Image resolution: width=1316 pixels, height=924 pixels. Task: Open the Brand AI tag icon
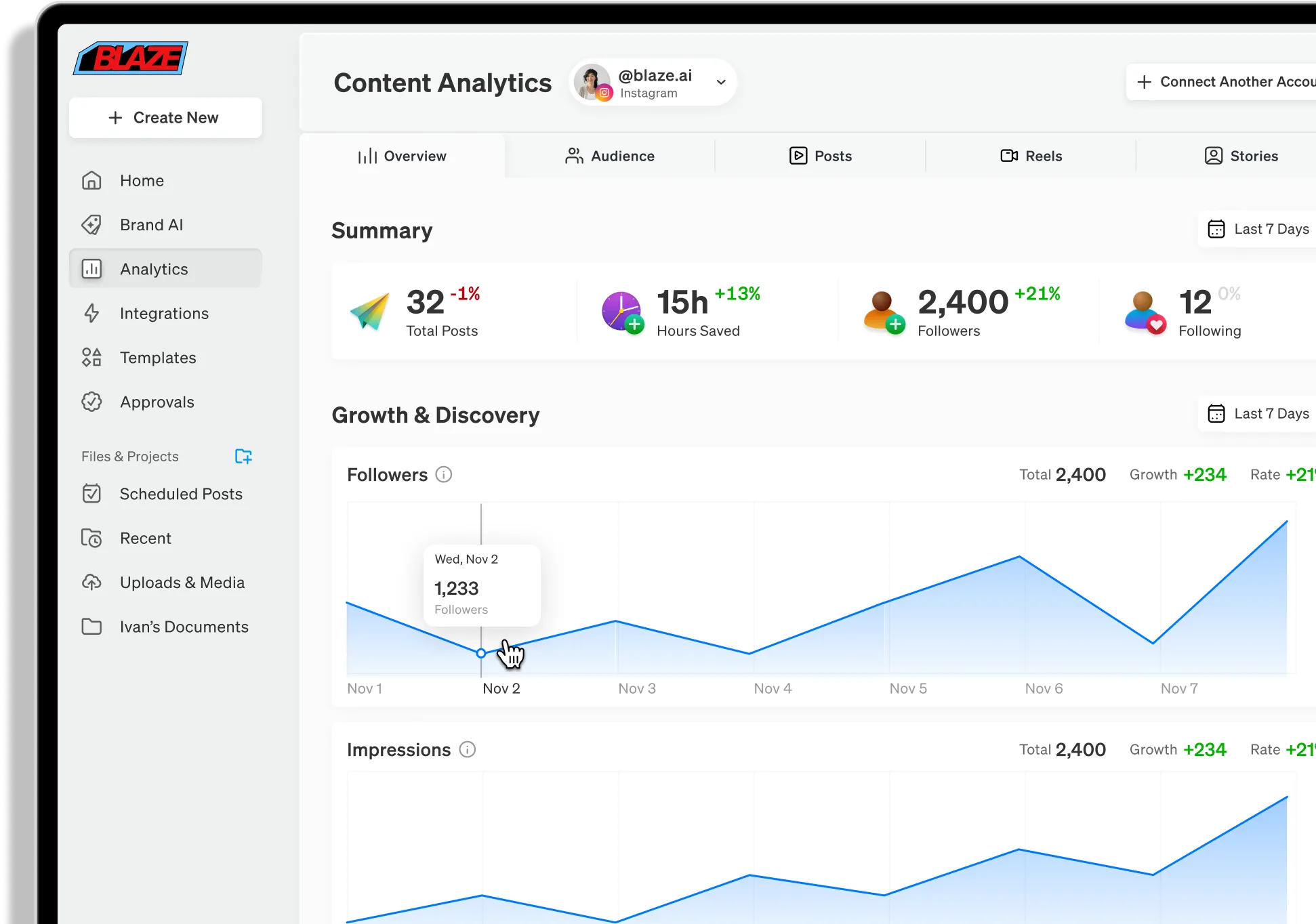point(91,225)
